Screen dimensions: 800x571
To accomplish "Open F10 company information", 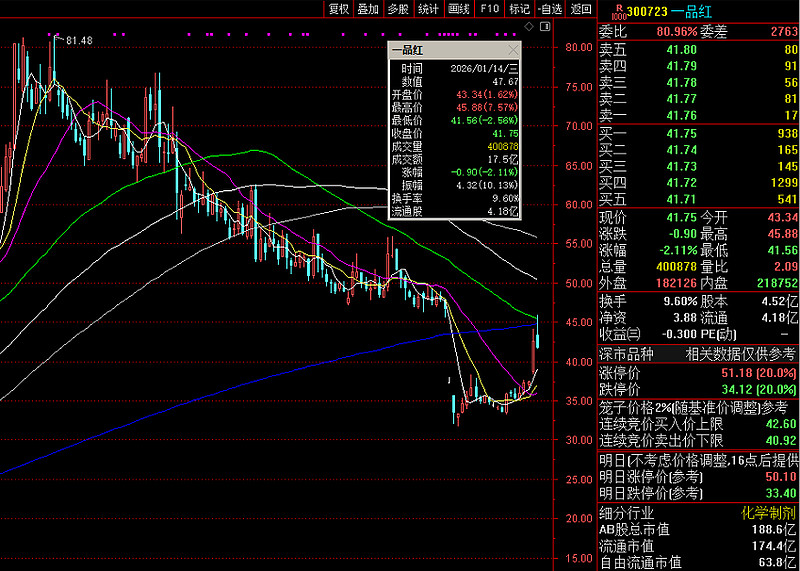I will 489,9.
